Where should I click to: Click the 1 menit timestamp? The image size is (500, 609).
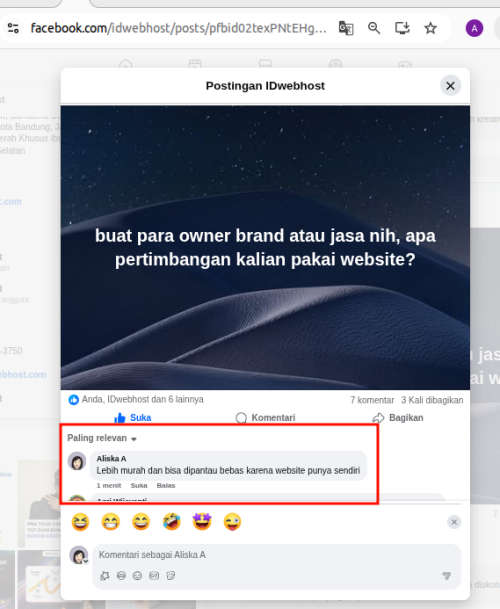[109, 485]
